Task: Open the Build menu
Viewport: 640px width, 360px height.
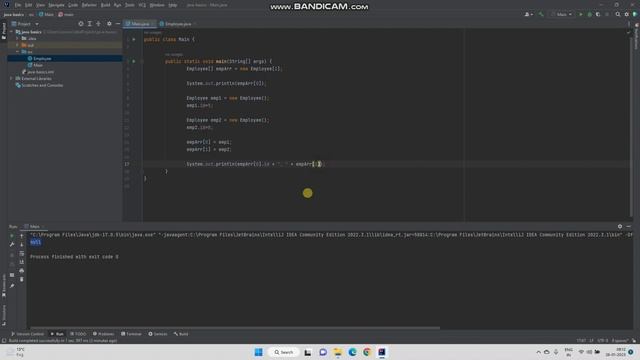Action: [x=105, y=5]
